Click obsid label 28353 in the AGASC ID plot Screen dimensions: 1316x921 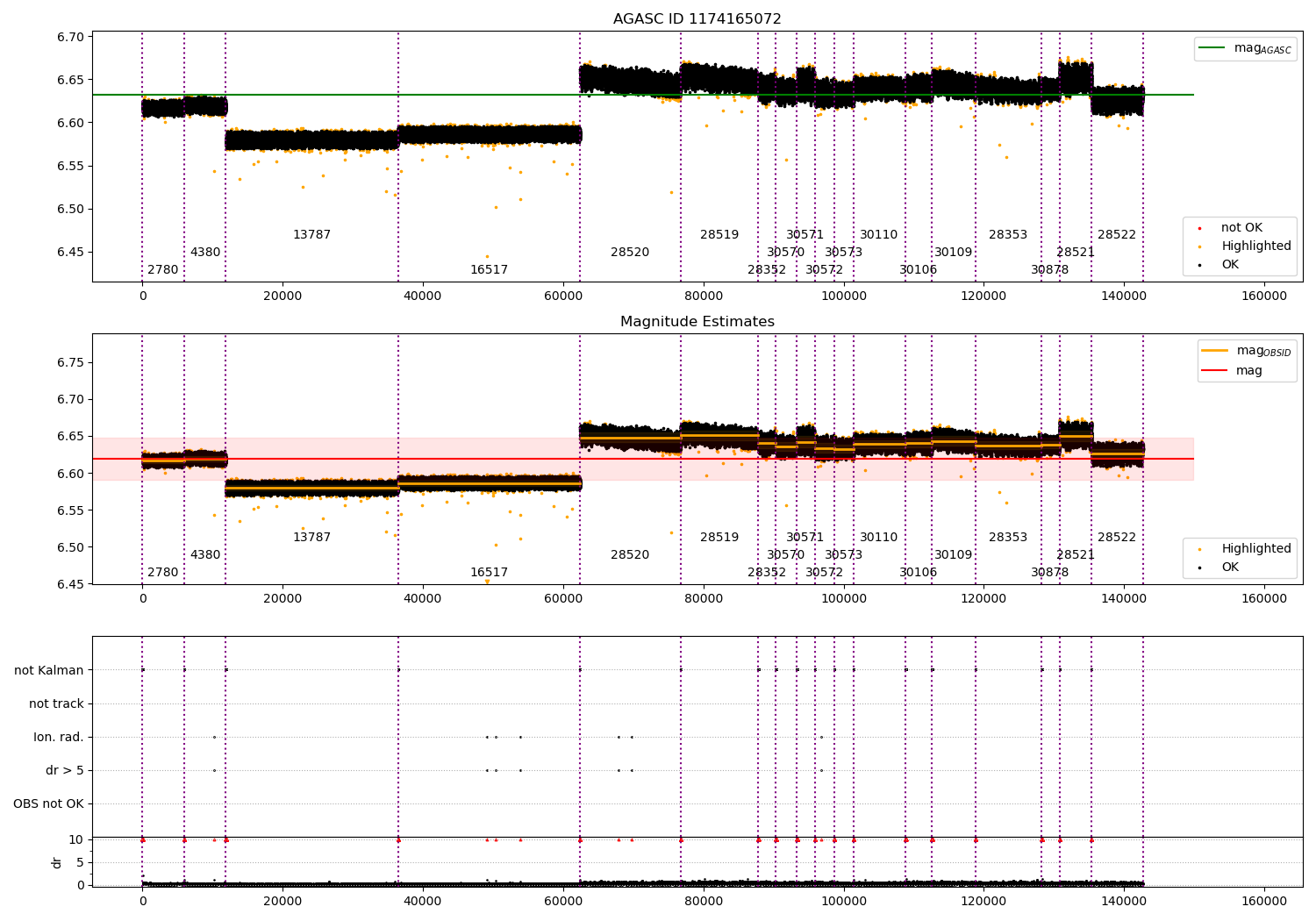pyautogui.click(x=1008, y=235)
